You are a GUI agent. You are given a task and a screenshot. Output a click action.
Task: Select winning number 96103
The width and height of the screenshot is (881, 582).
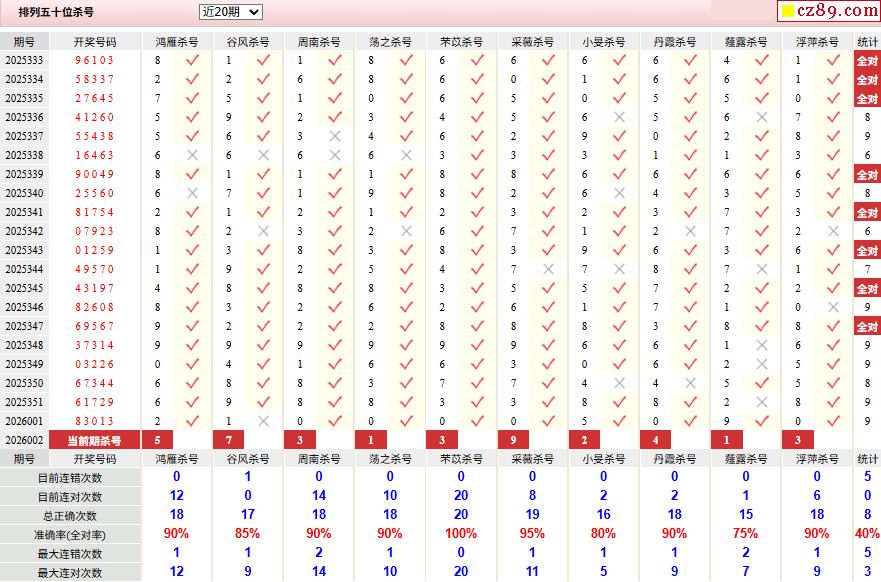(94, 60)
